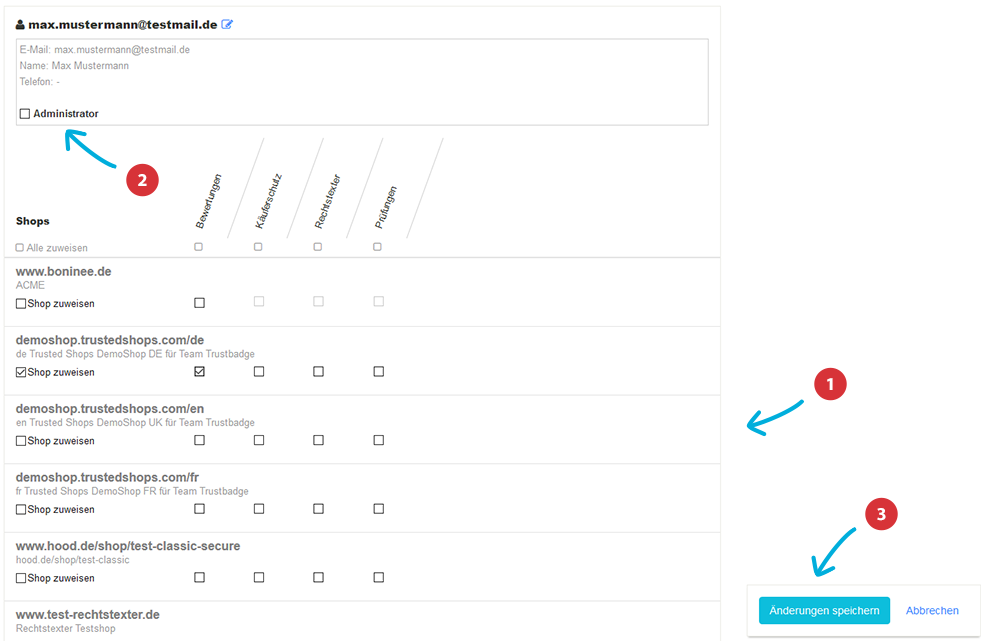Select all shops in the Prüfungen column header
The image size is (981, 644).
377,246
